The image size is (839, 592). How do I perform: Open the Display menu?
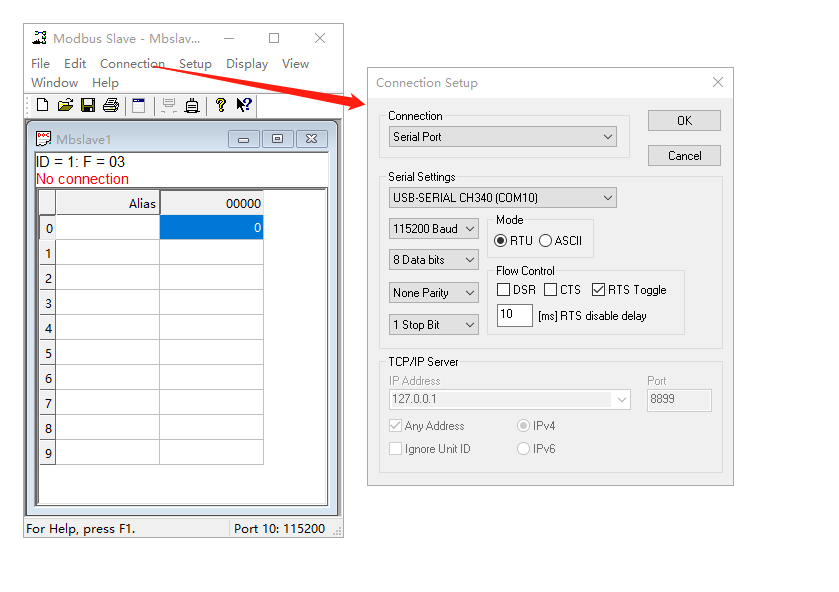247,63
